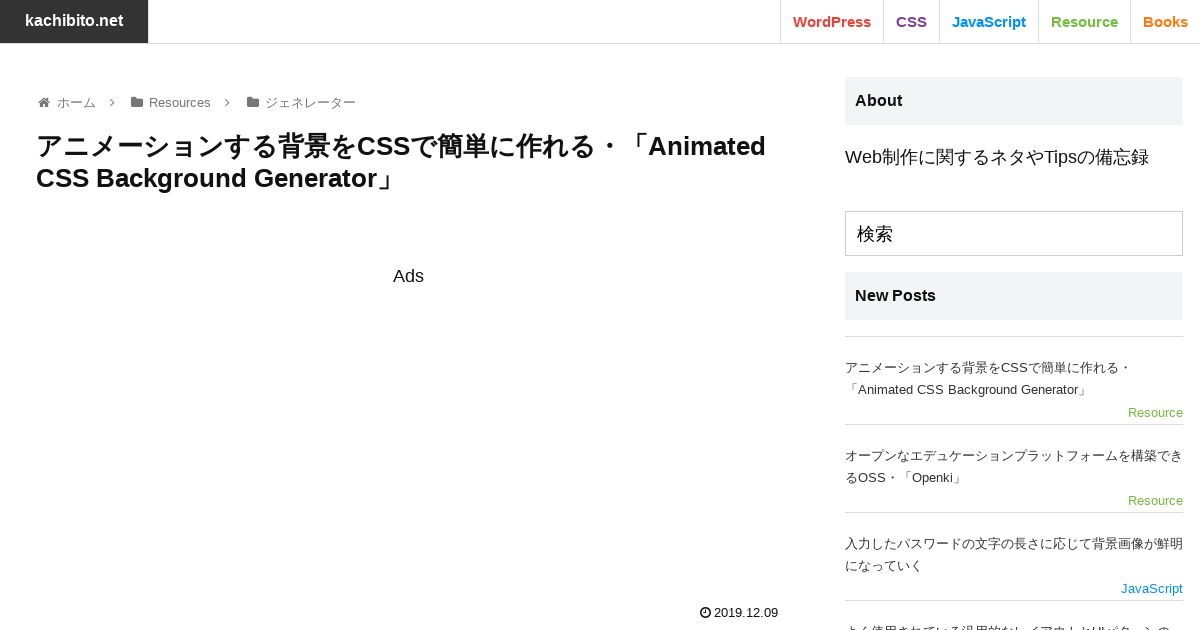Screen dimensions: 1200x630
Task: Go to Resources breadcrumb link
Action: 180,102
